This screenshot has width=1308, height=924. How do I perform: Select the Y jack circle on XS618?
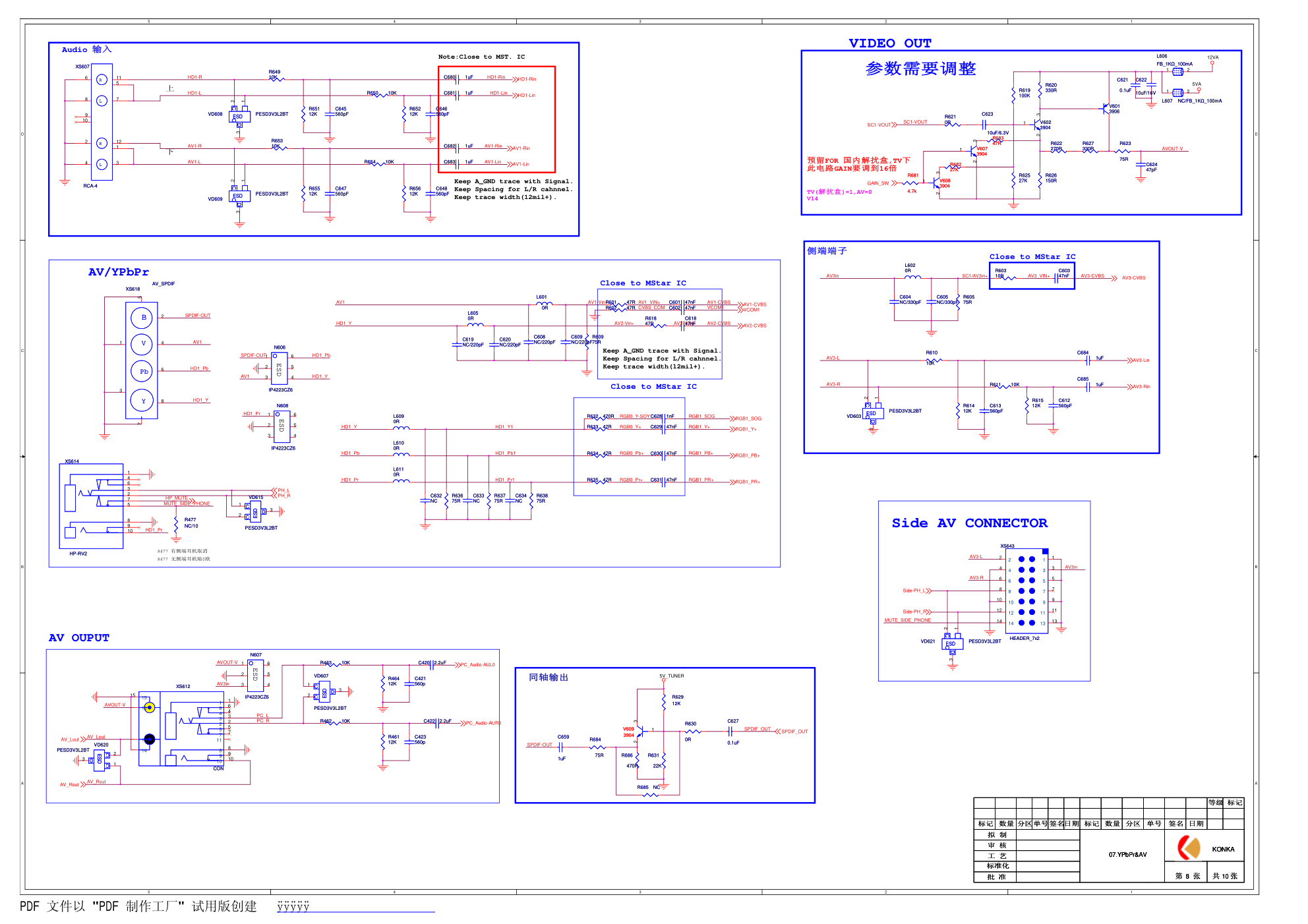(x=142, y=401)
